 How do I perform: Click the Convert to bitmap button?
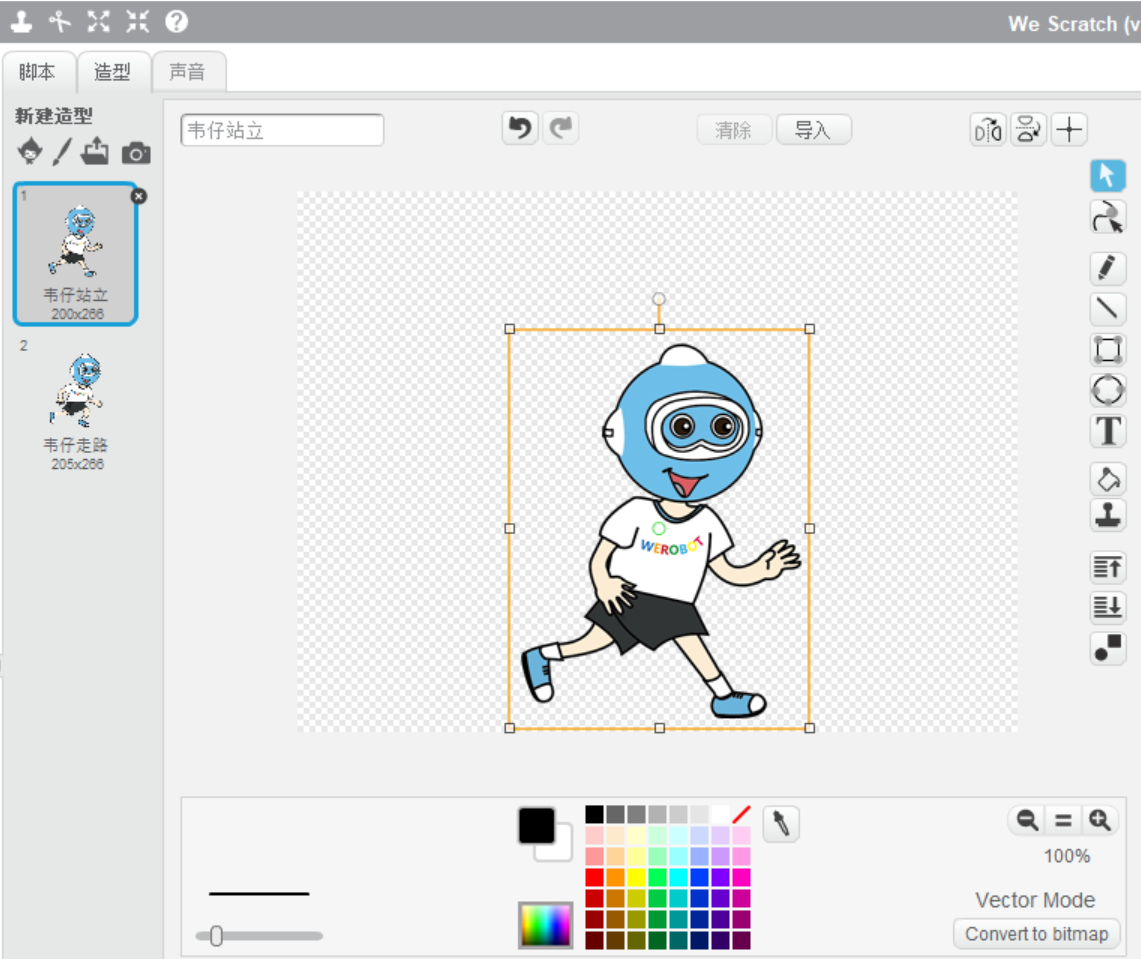coord(1036,934)
